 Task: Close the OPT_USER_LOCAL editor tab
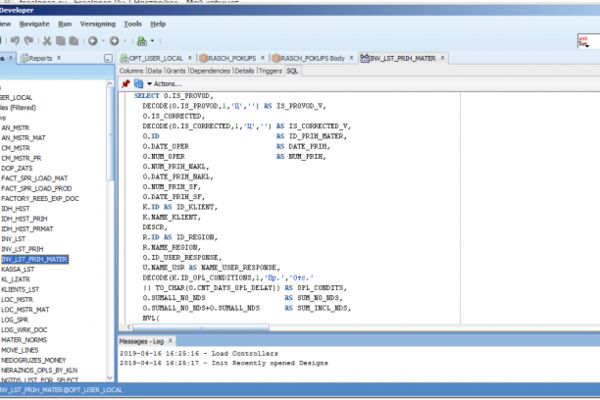[x=190, y=58]
